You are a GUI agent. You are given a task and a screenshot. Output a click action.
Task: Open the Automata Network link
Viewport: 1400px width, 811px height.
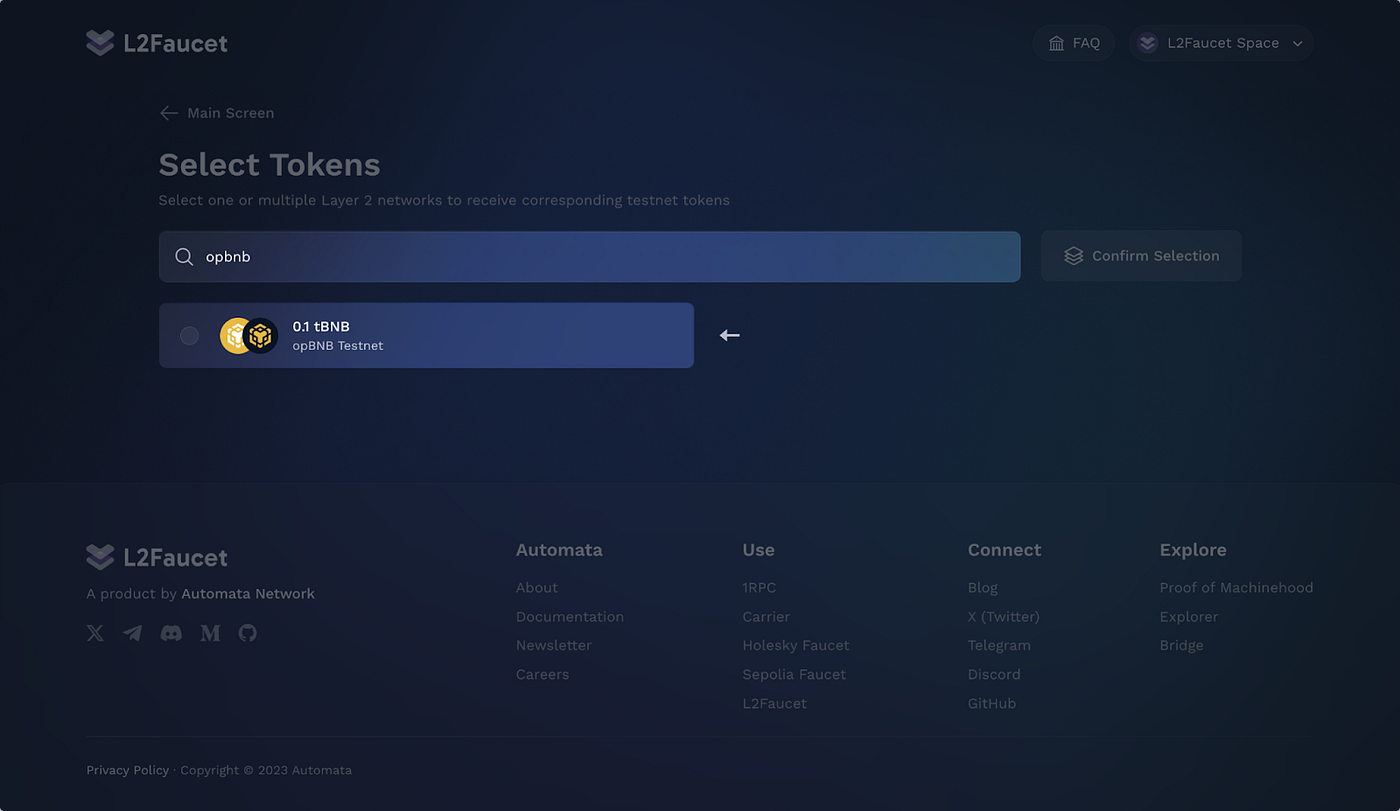coord(248,594)
